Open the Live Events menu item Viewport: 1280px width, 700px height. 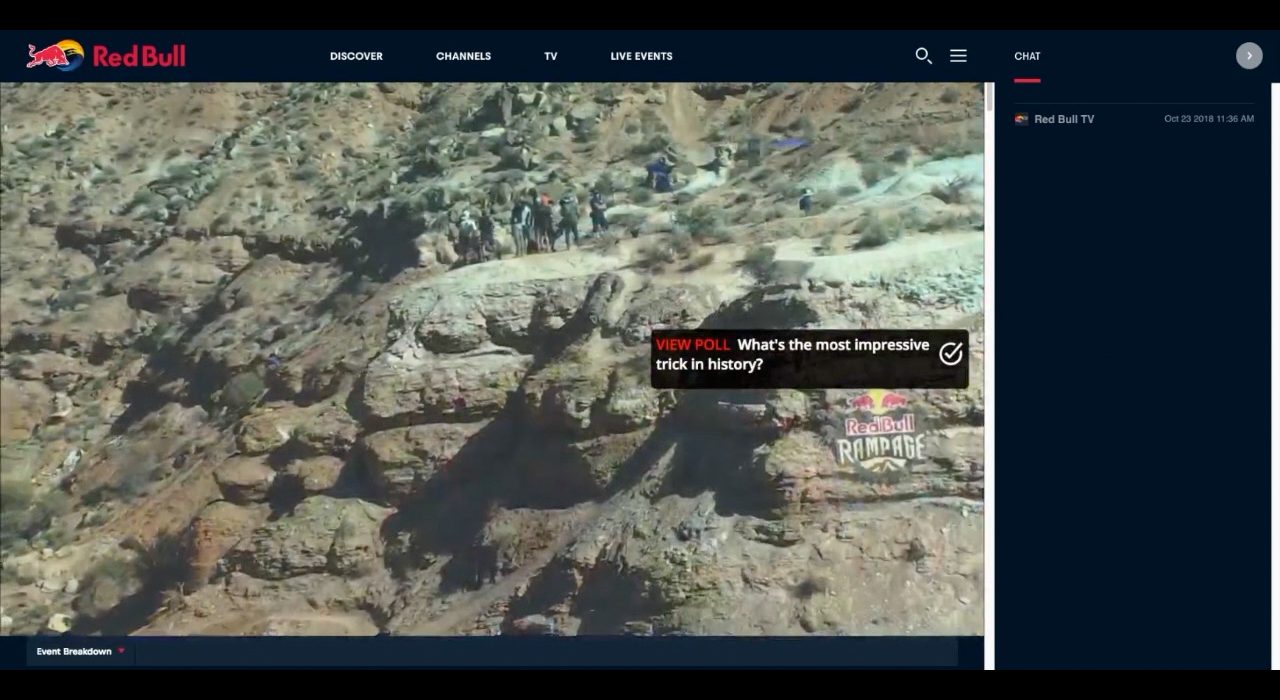641,56
